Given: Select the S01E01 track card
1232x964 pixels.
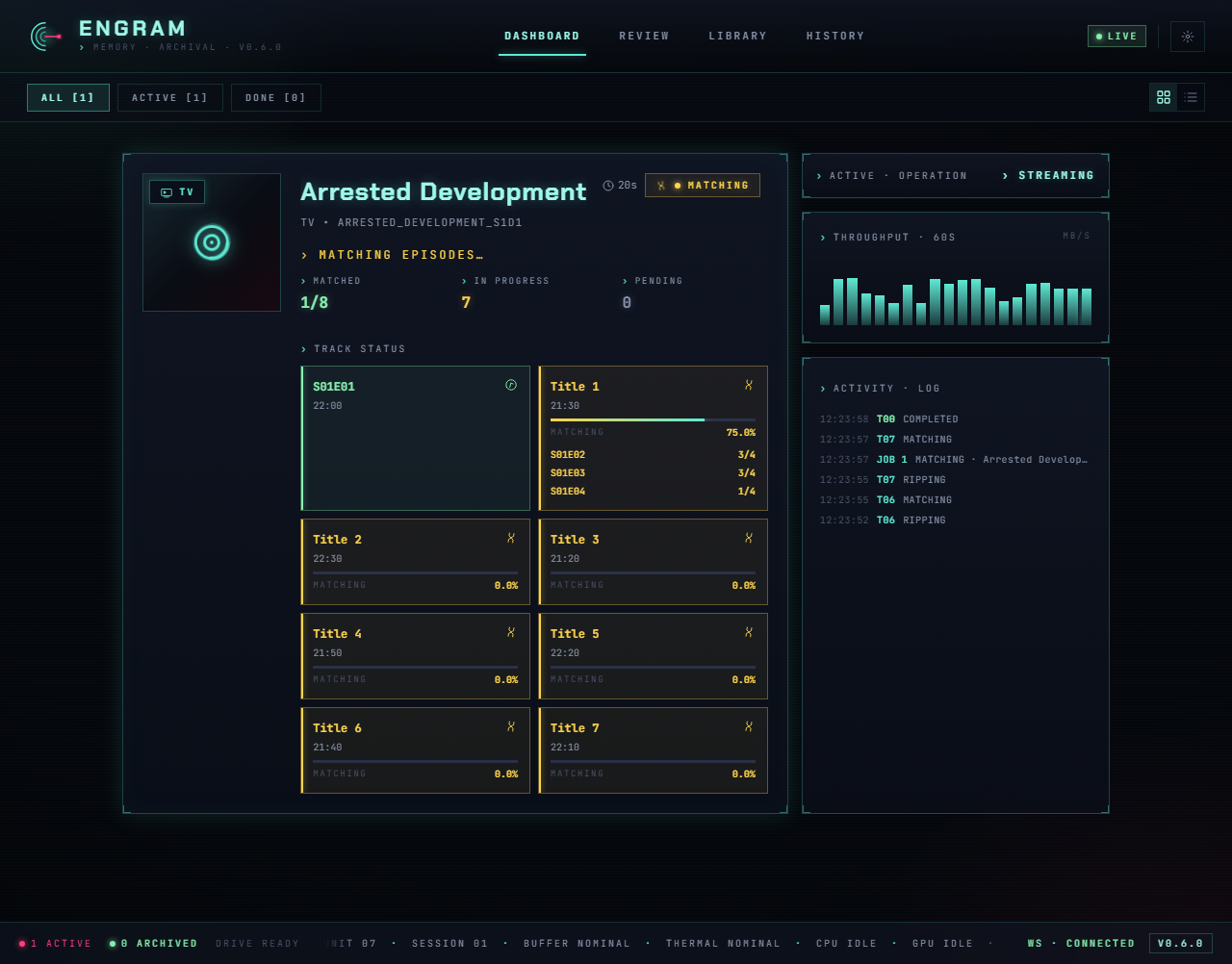Looking at the screenshot, I should [415, 438].
